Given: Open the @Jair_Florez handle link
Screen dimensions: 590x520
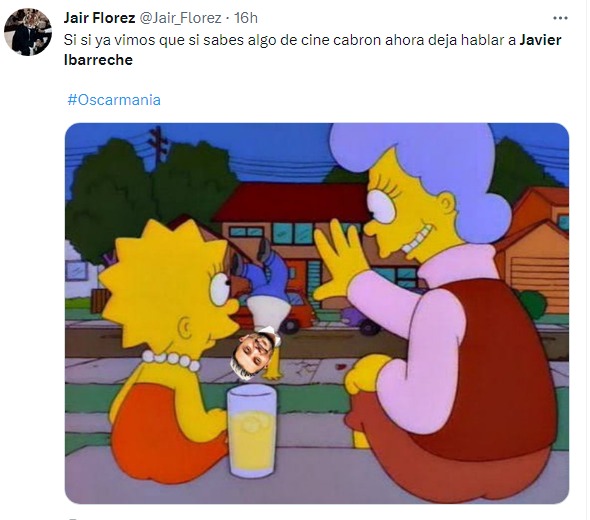Looking at the screenshot, I should click(x=181, y=18).
